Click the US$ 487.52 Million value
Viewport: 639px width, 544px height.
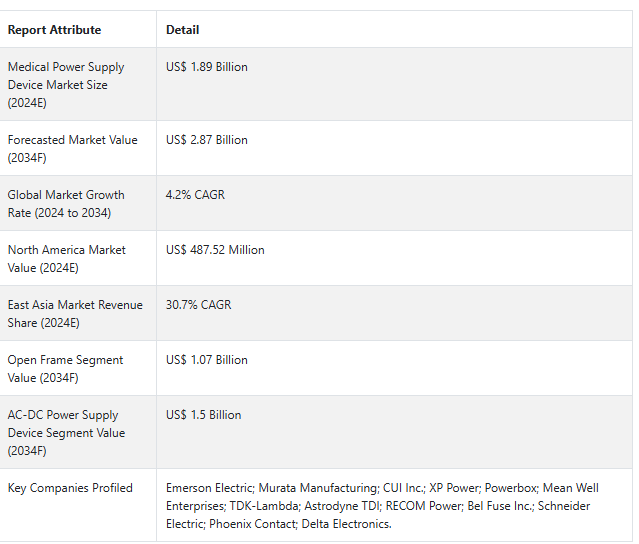point(215,250)
